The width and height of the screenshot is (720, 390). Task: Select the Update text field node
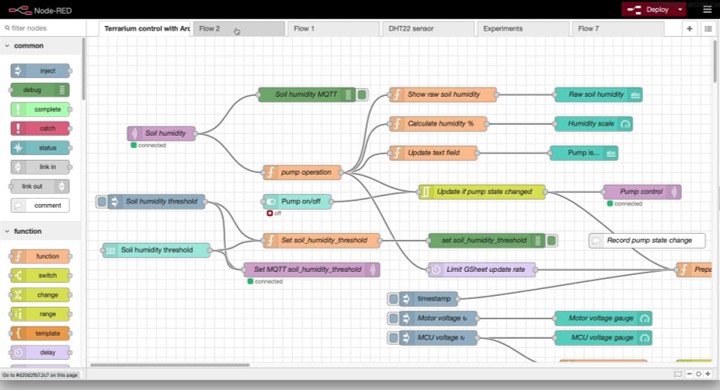click(433, 153)
